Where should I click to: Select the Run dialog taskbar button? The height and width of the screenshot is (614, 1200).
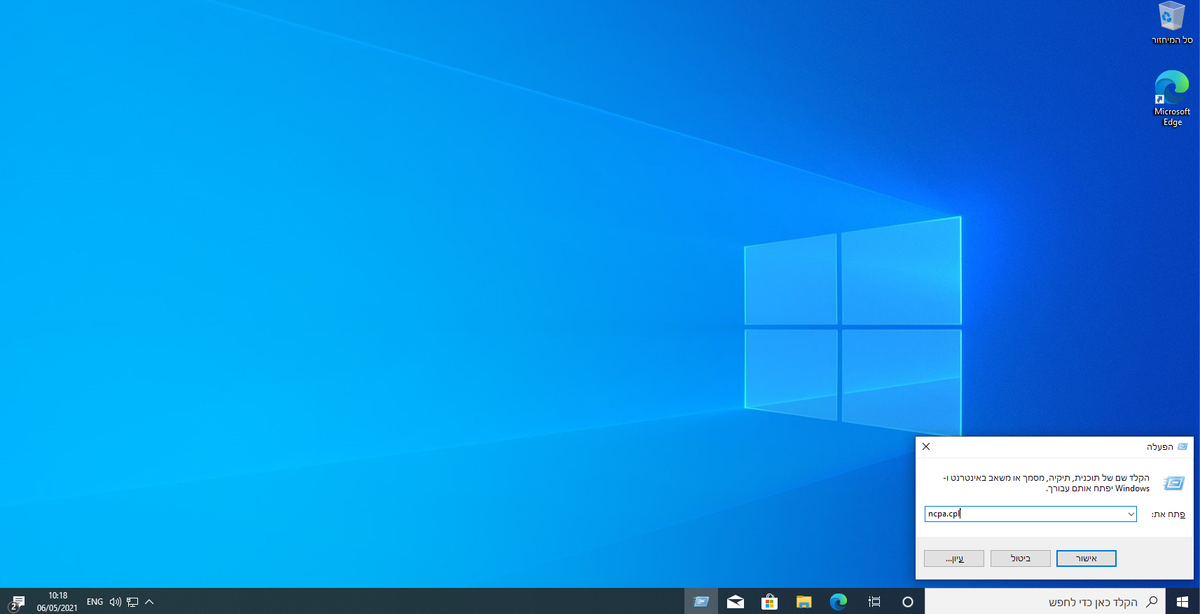point(701,601)
